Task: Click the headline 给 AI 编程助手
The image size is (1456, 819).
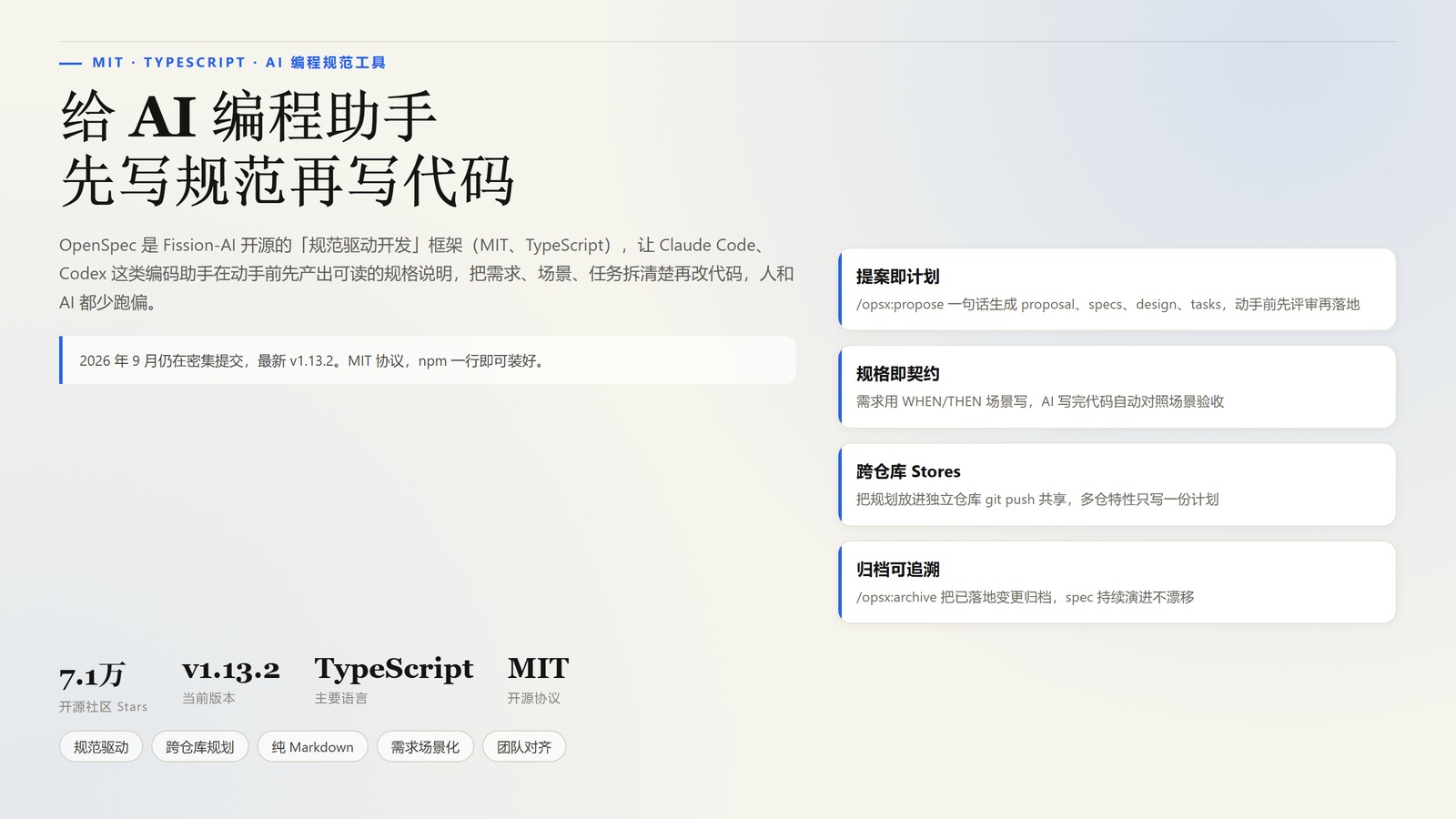Action: [248, 116]
